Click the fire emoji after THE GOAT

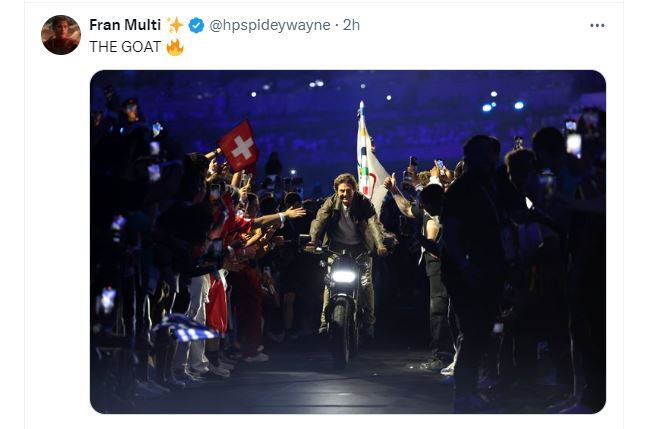coord(175,47)
